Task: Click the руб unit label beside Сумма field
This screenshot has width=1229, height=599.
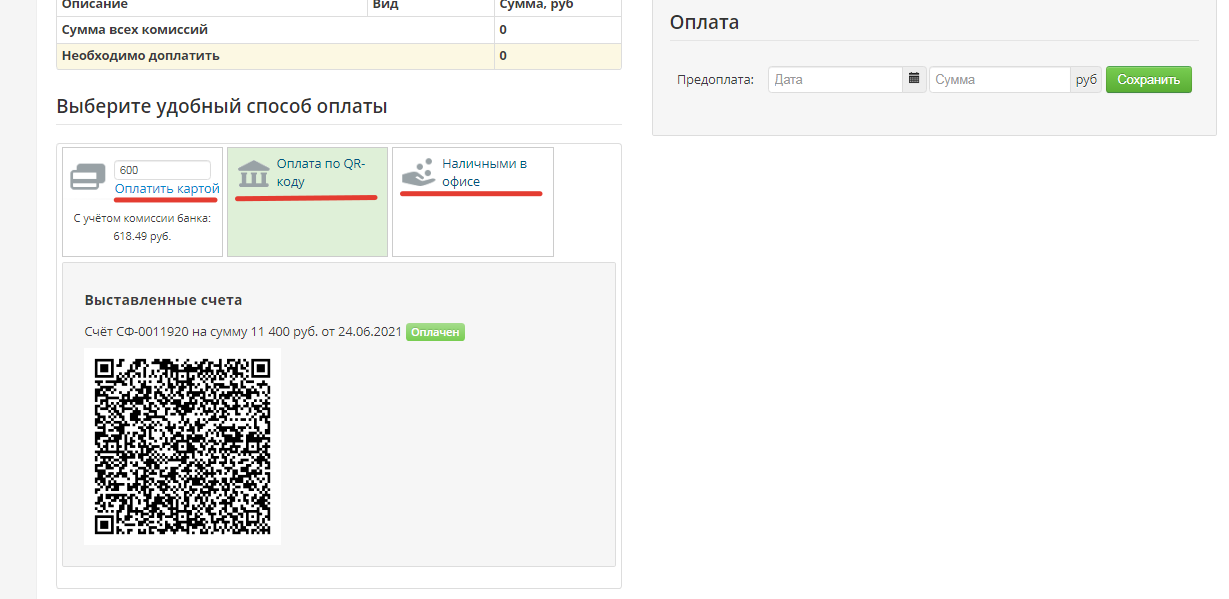Action: 1086,80
